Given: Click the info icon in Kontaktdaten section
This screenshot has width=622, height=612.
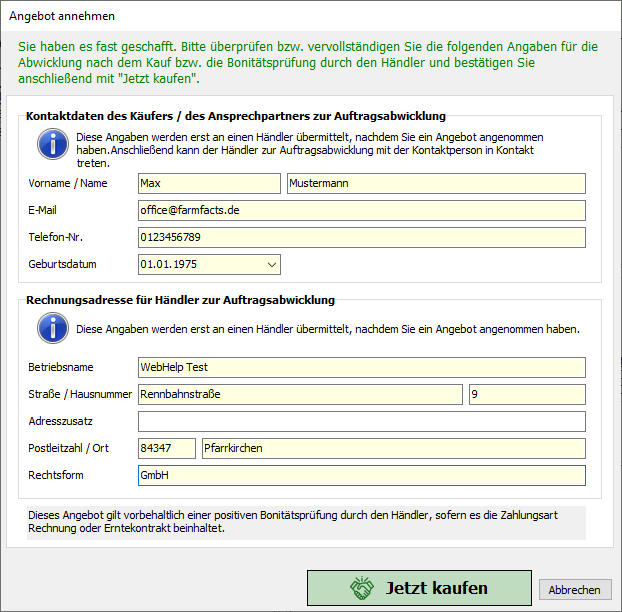Looking at the screenshot, I should (53, 144).
